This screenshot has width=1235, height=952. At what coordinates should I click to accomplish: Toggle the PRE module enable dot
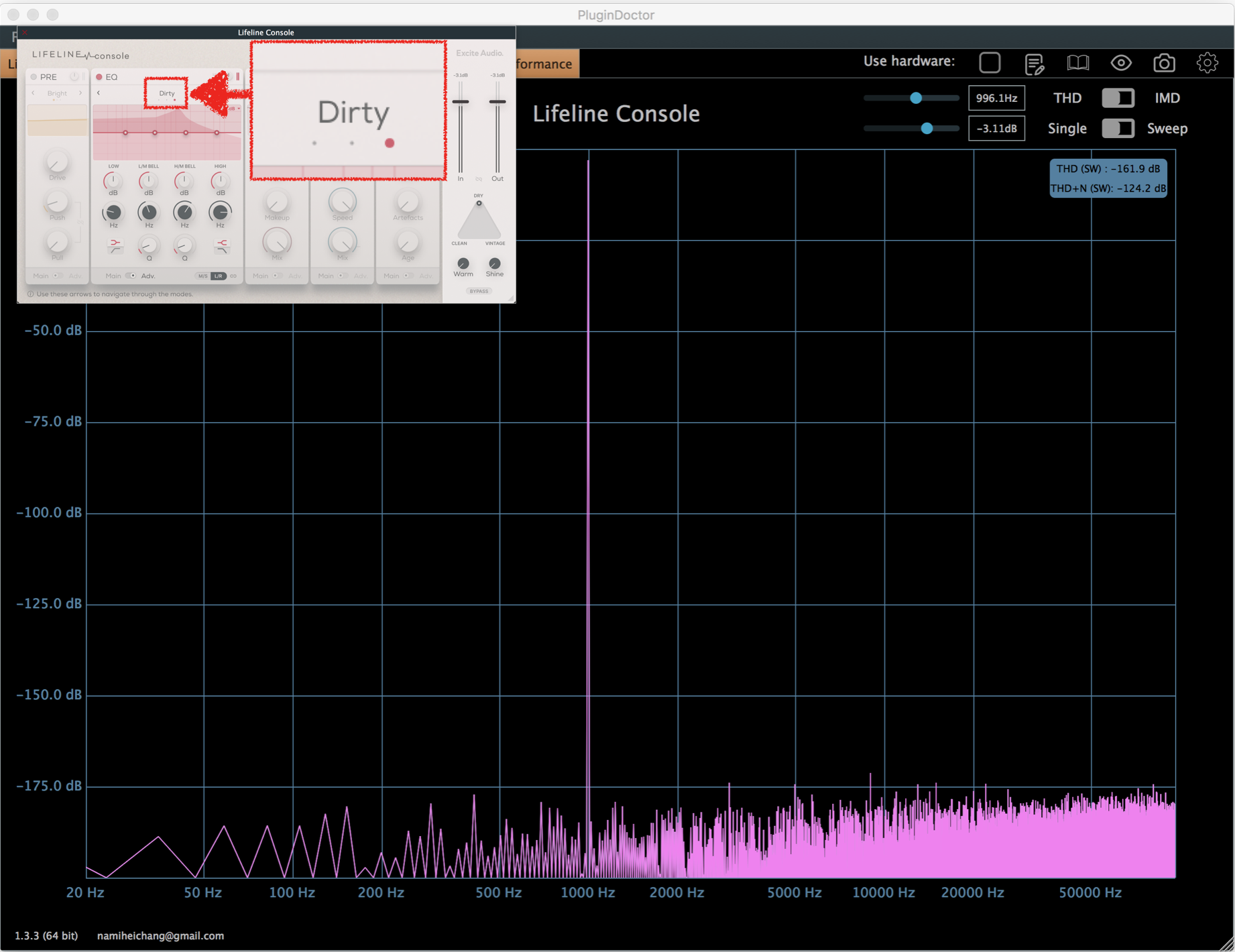coord(34,76)
